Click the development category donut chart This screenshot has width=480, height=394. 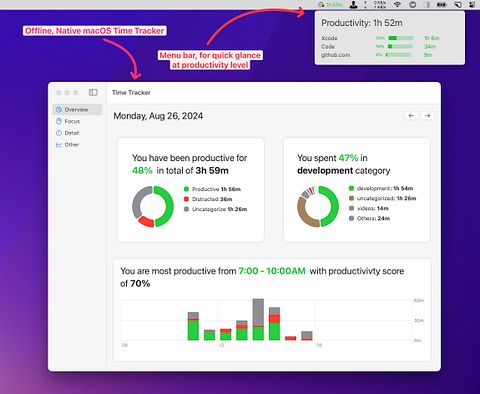point(318,206)
